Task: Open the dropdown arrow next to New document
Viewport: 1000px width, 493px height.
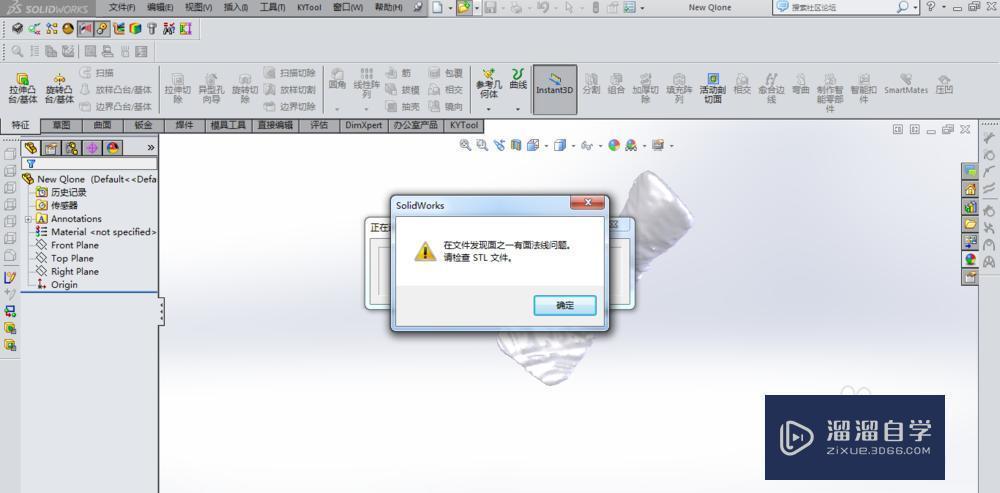Action: [450, 8]
